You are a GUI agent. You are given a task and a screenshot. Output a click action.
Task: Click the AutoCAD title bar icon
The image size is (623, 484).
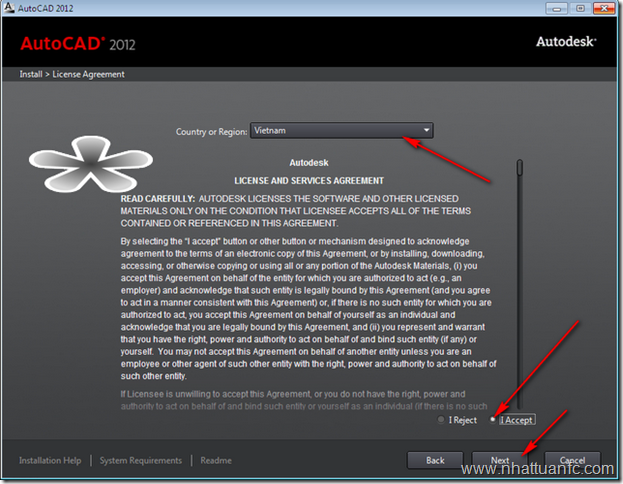pos(8,8)
